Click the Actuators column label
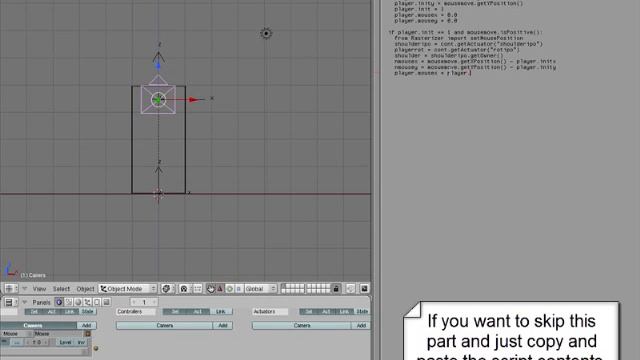 point(270,311)
